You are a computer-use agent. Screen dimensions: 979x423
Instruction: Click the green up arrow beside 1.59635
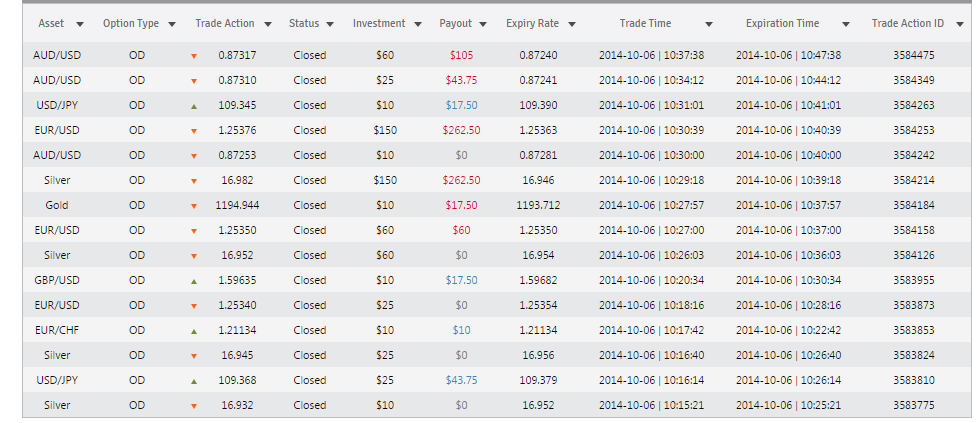tap(194, 281)
